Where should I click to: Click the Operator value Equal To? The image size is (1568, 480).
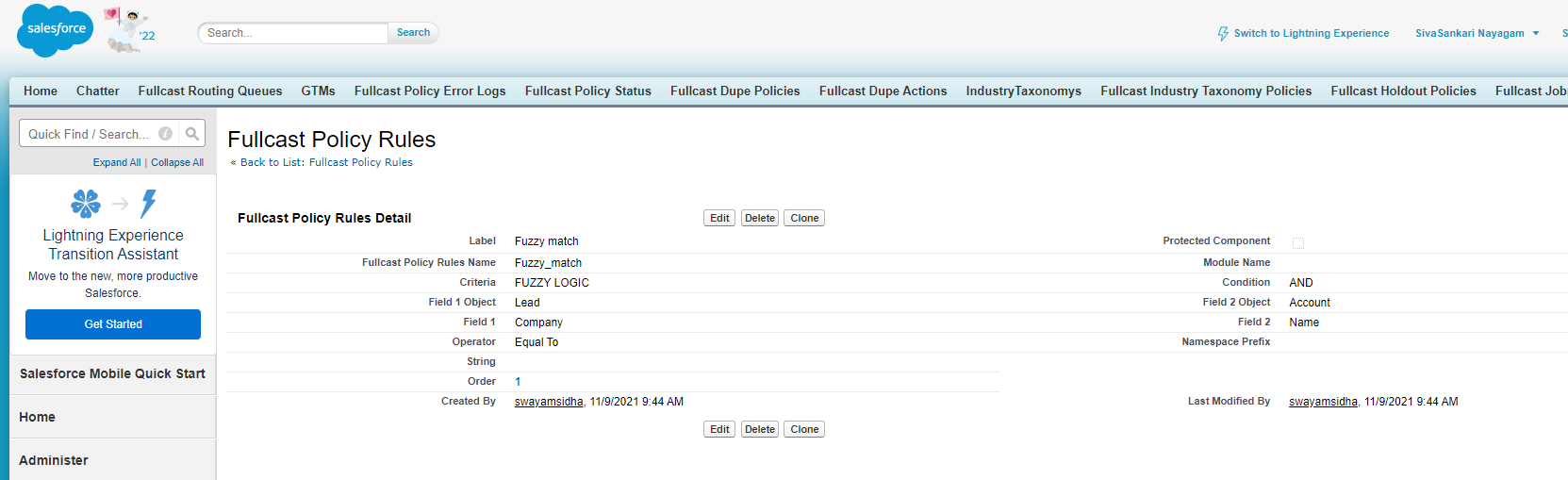pos(536,342)
